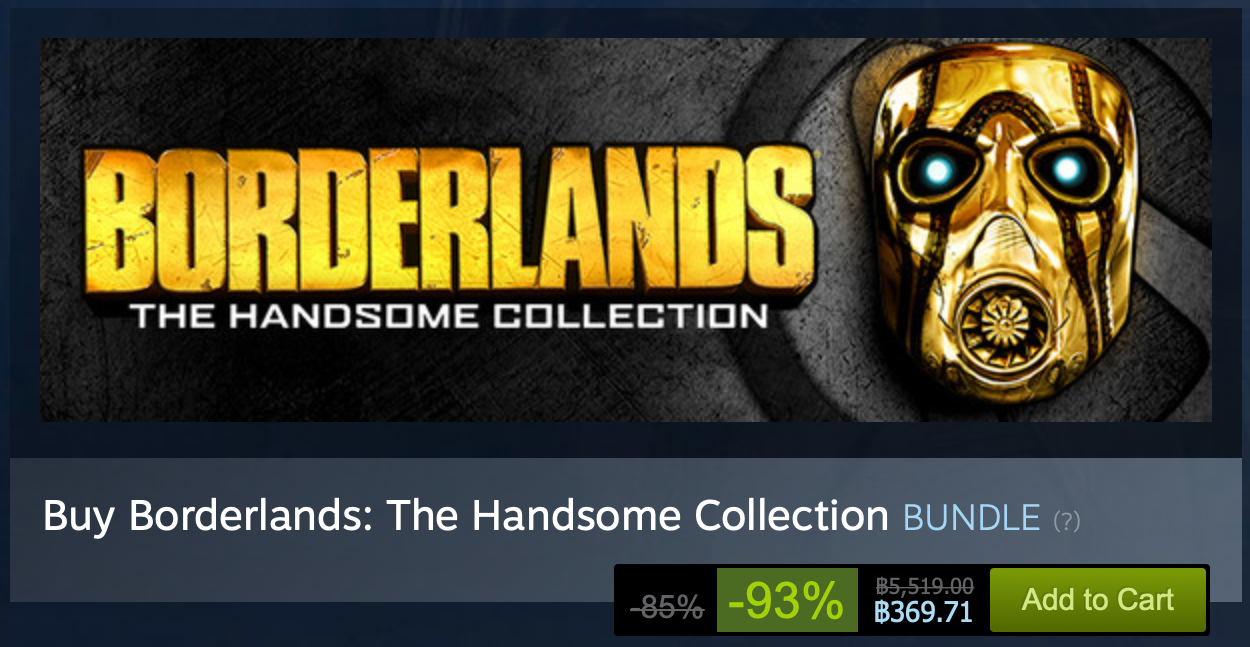Image resolution: width=1250 pixels, height=647 pixels.
Task: Click the original price ฿5,519.00
Action: click(925, 586)
